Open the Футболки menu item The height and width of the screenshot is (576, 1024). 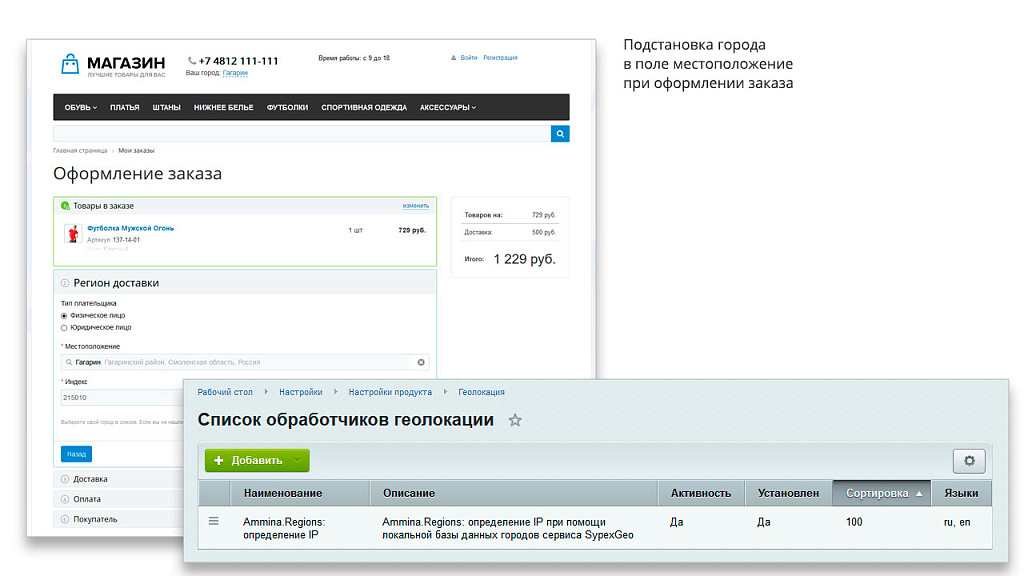[x=287, y=107]
